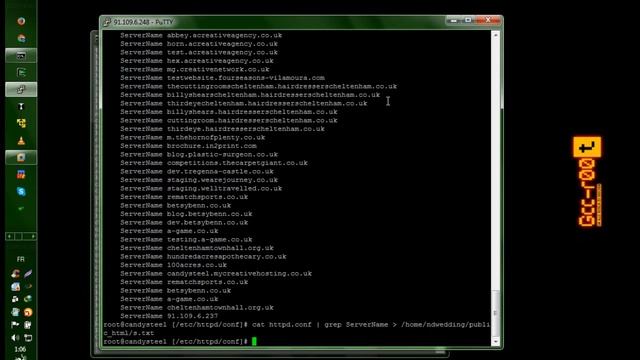Click the cat httpd.conf grep command line
Viewport: 640px width, 360px height.
pos(296,329)
